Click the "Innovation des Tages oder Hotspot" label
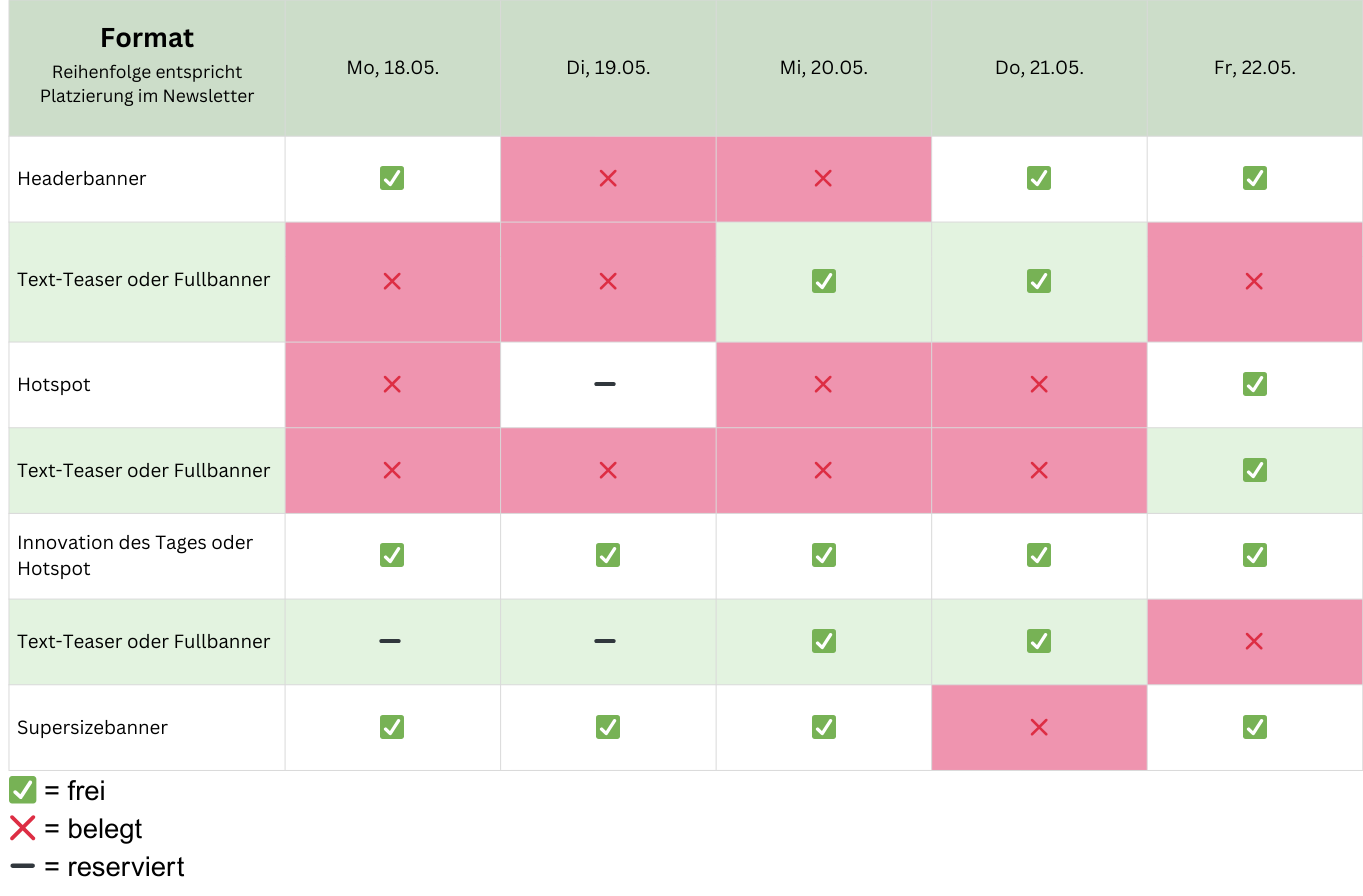This screenshot has height=896, width=1363. [x=135, y=556]
